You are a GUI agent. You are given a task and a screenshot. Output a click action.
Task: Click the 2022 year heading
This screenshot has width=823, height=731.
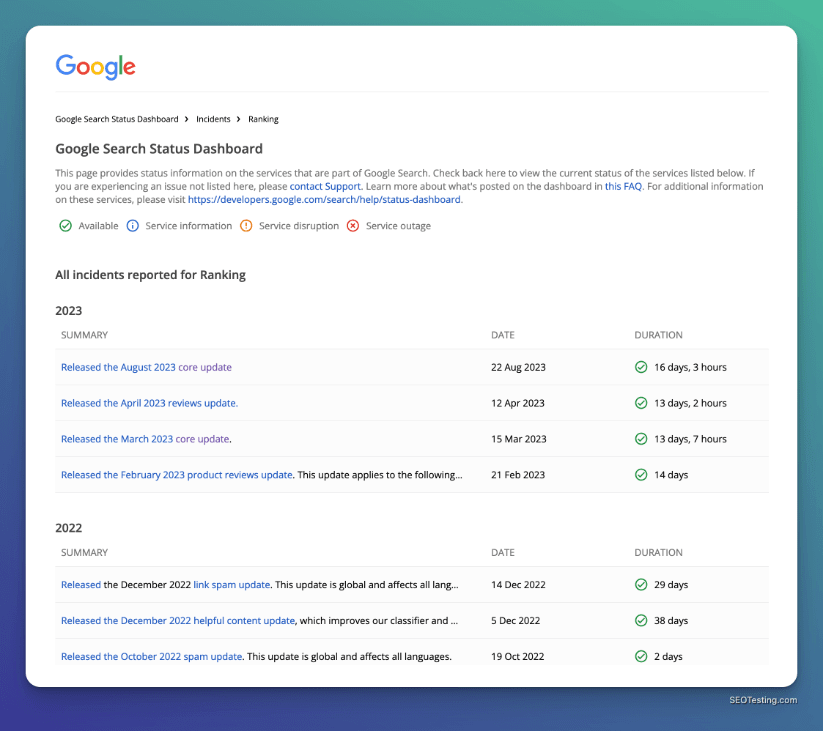click(69, 528)
